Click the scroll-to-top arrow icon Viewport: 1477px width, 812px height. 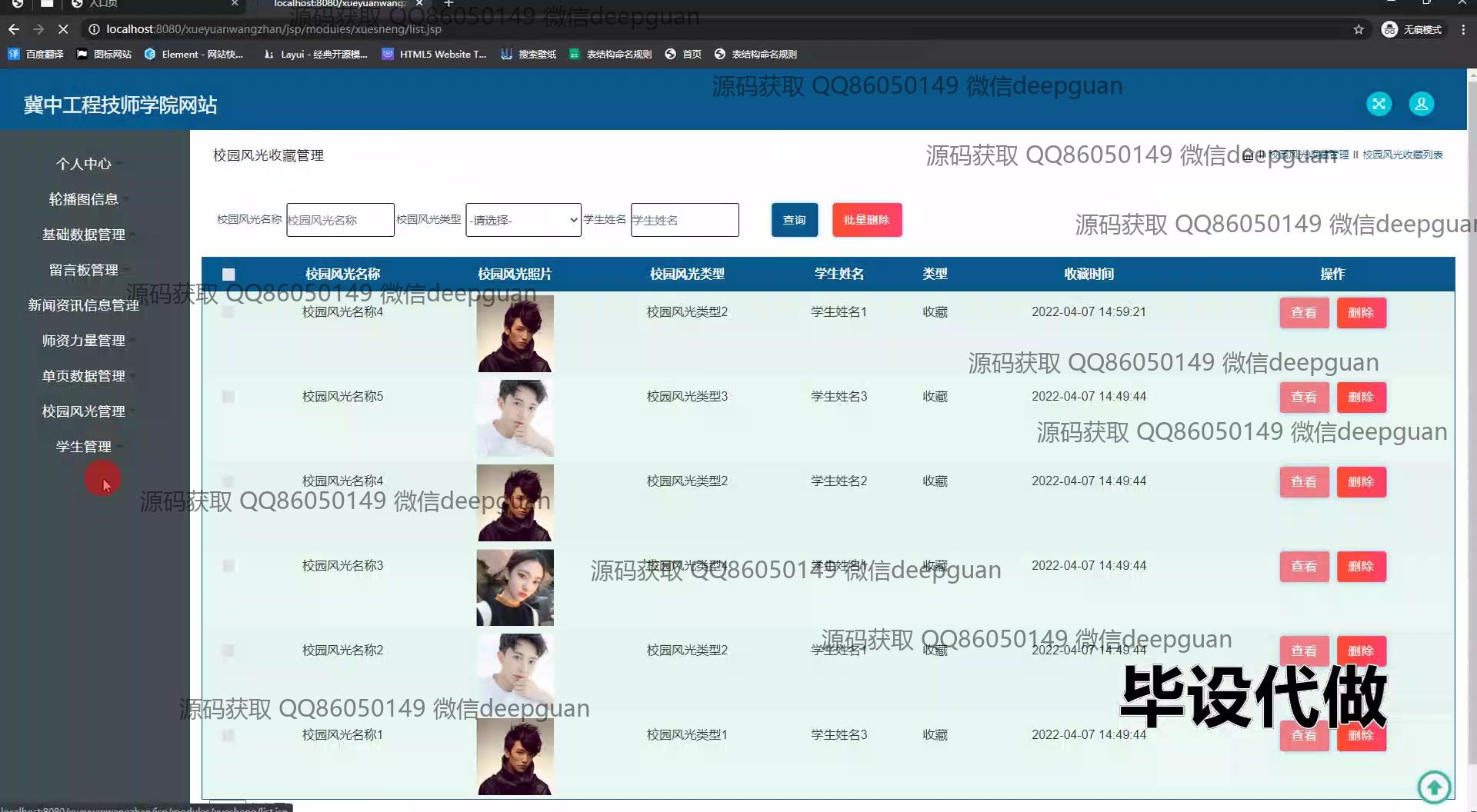(x=1434, y=787)
